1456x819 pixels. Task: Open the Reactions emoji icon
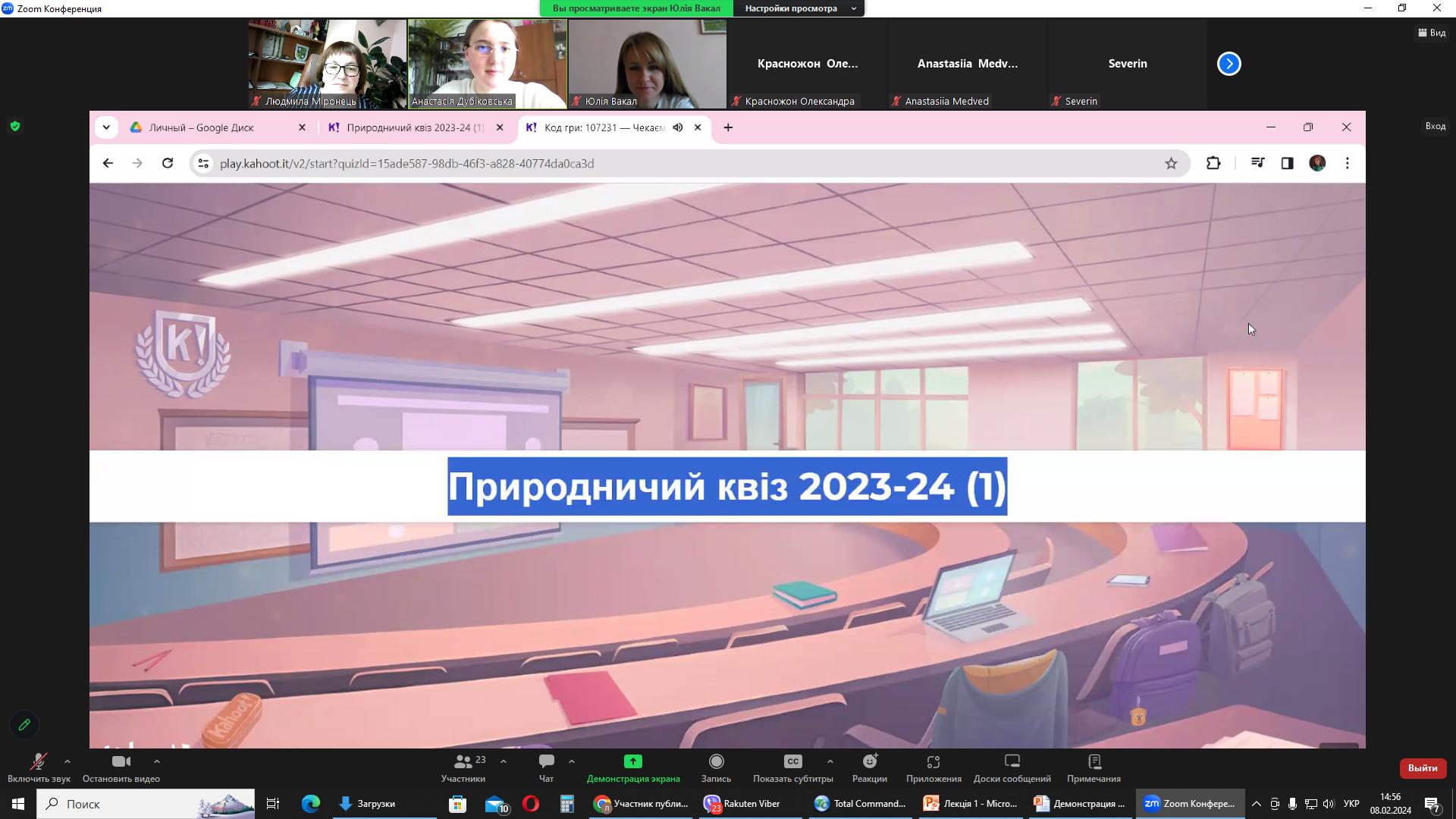pos(869,761)
